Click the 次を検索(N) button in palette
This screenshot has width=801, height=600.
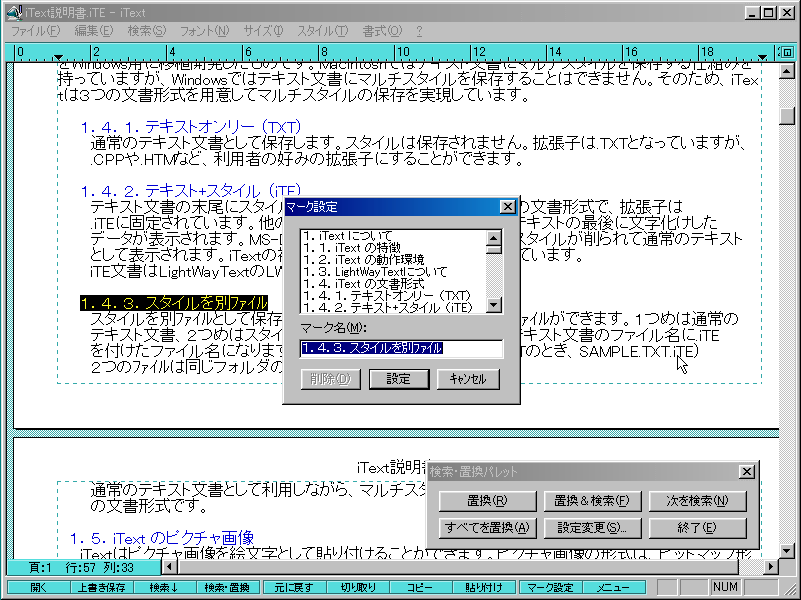[x=697, y=501]
